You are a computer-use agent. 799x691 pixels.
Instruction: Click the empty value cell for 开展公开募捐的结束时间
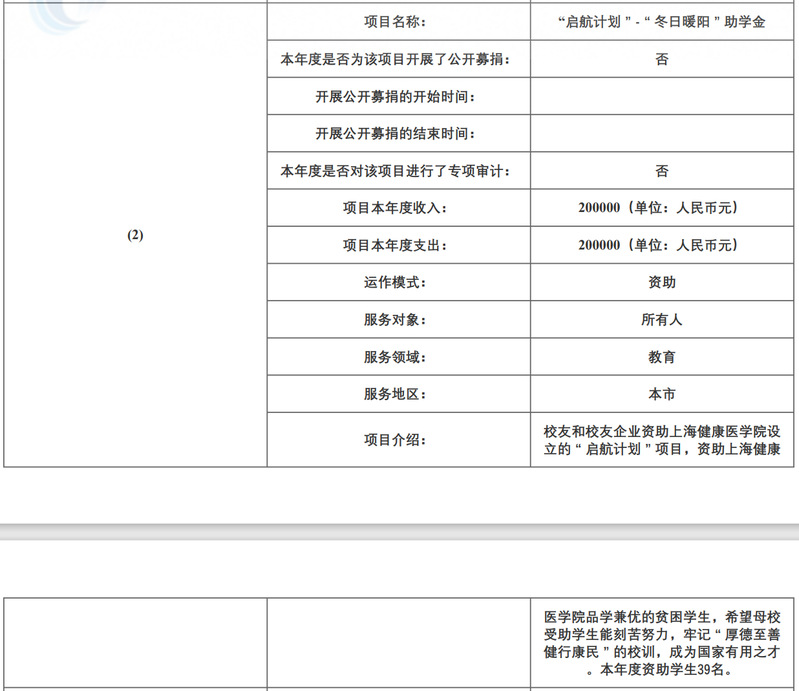pos(662,134)
